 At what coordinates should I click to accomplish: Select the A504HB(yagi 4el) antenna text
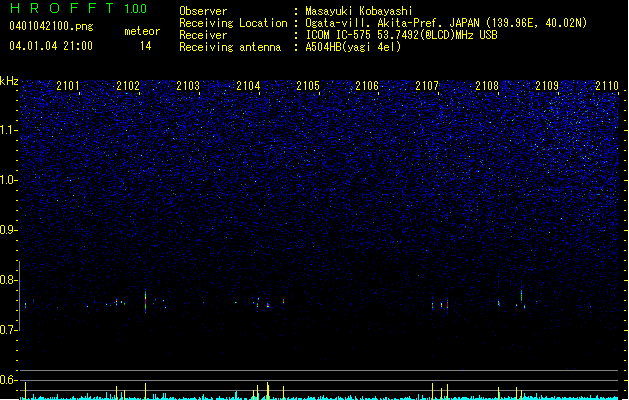(353, 47)
